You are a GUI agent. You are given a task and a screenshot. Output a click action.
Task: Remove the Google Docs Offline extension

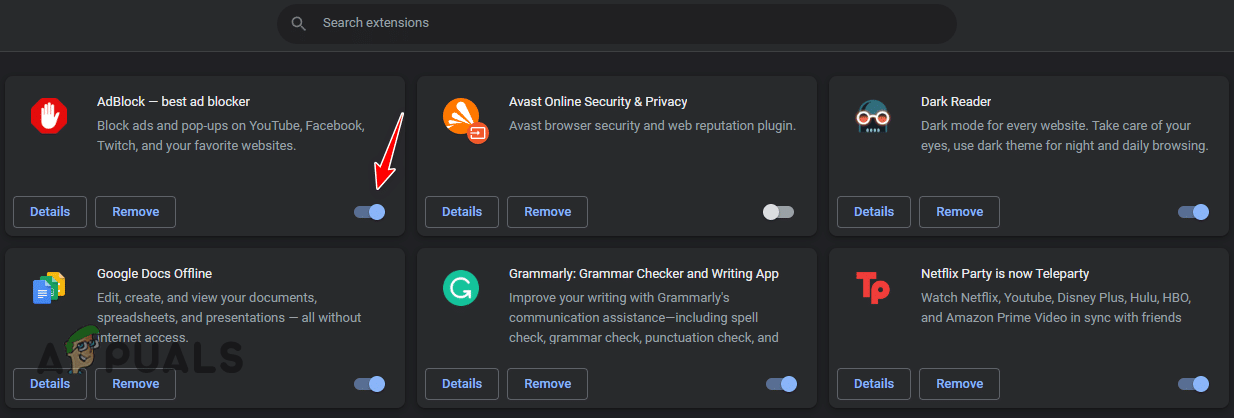tap(135, 384)
